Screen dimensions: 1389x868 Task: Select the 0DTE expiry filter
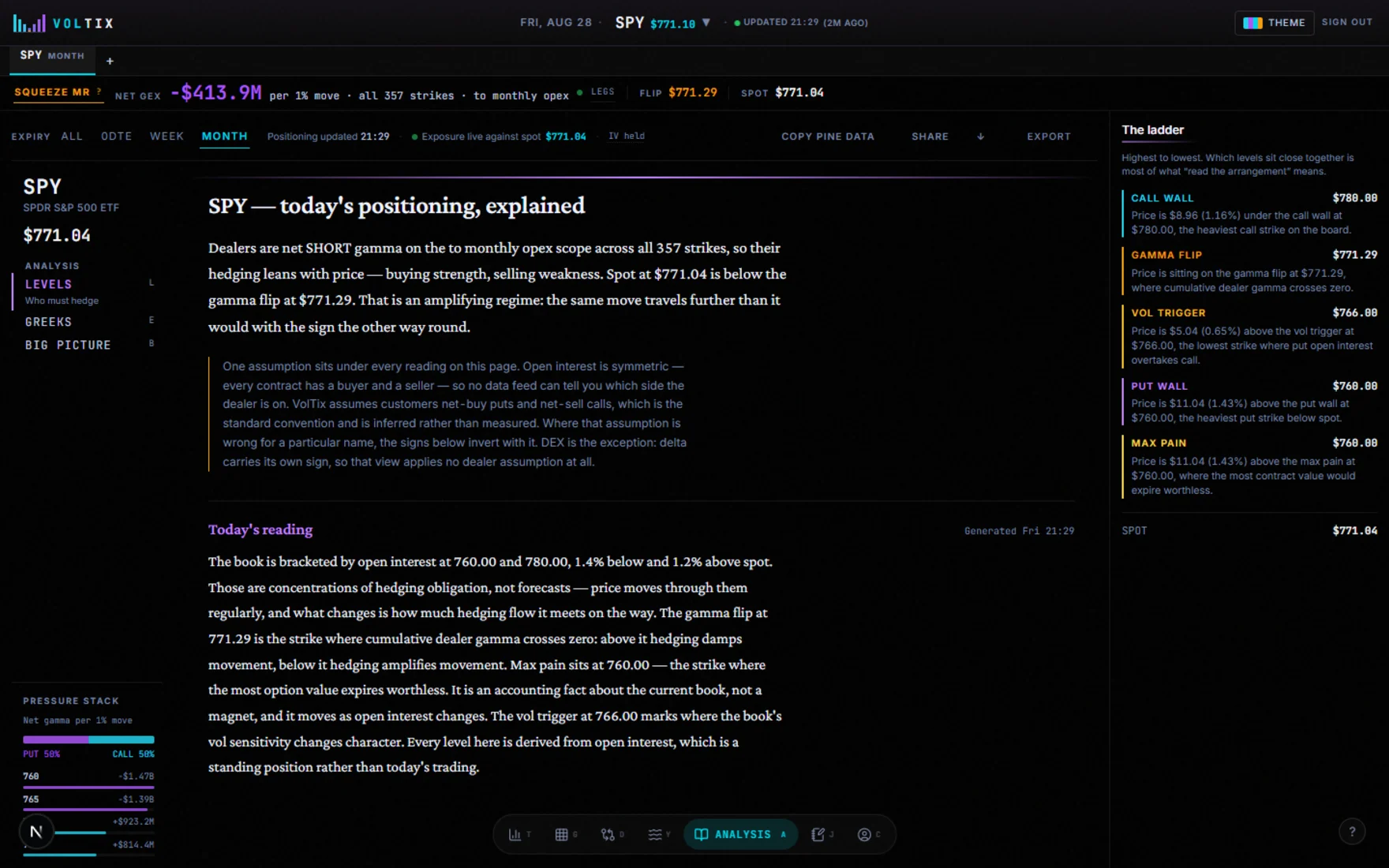[x=117, y=137]
